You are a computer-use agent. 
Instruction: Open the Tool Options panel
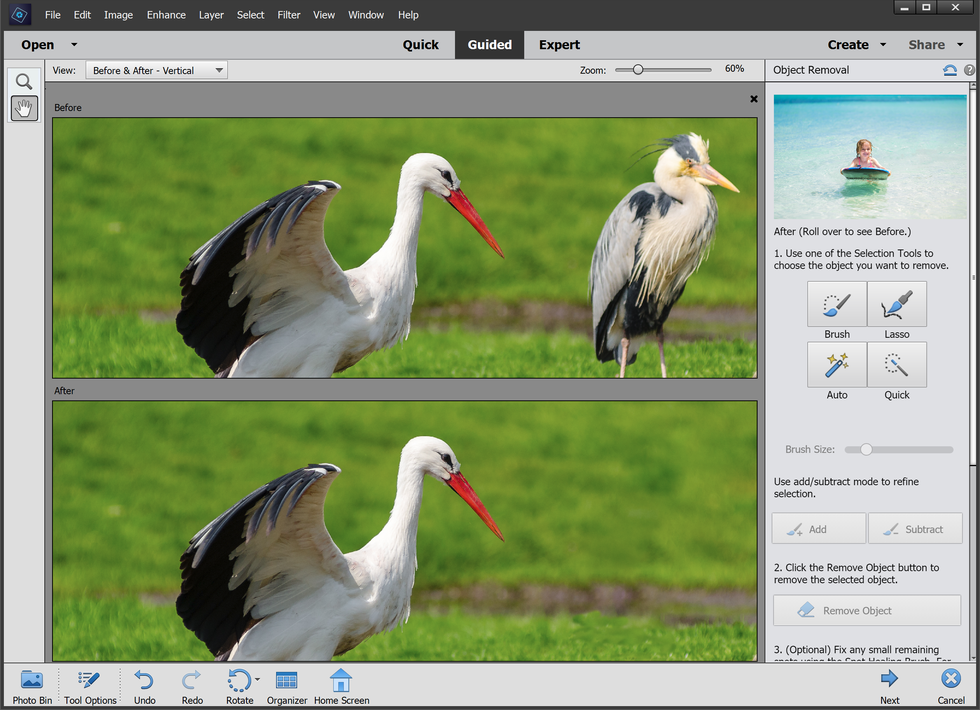pos(90,686)
